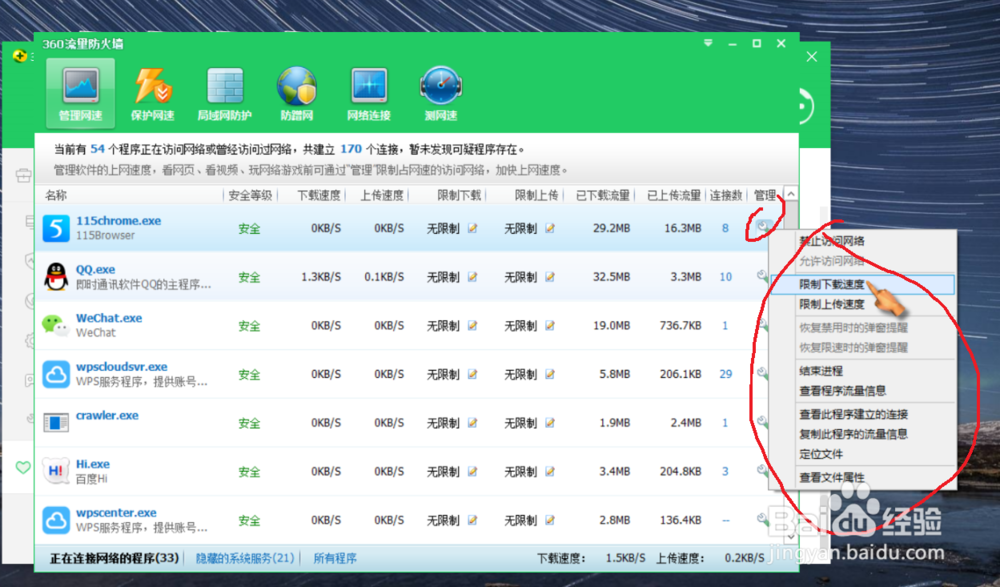
Task: Edit upload limit for wpscenter.exe
Action: pyautogui.click(x=550, y=520)
